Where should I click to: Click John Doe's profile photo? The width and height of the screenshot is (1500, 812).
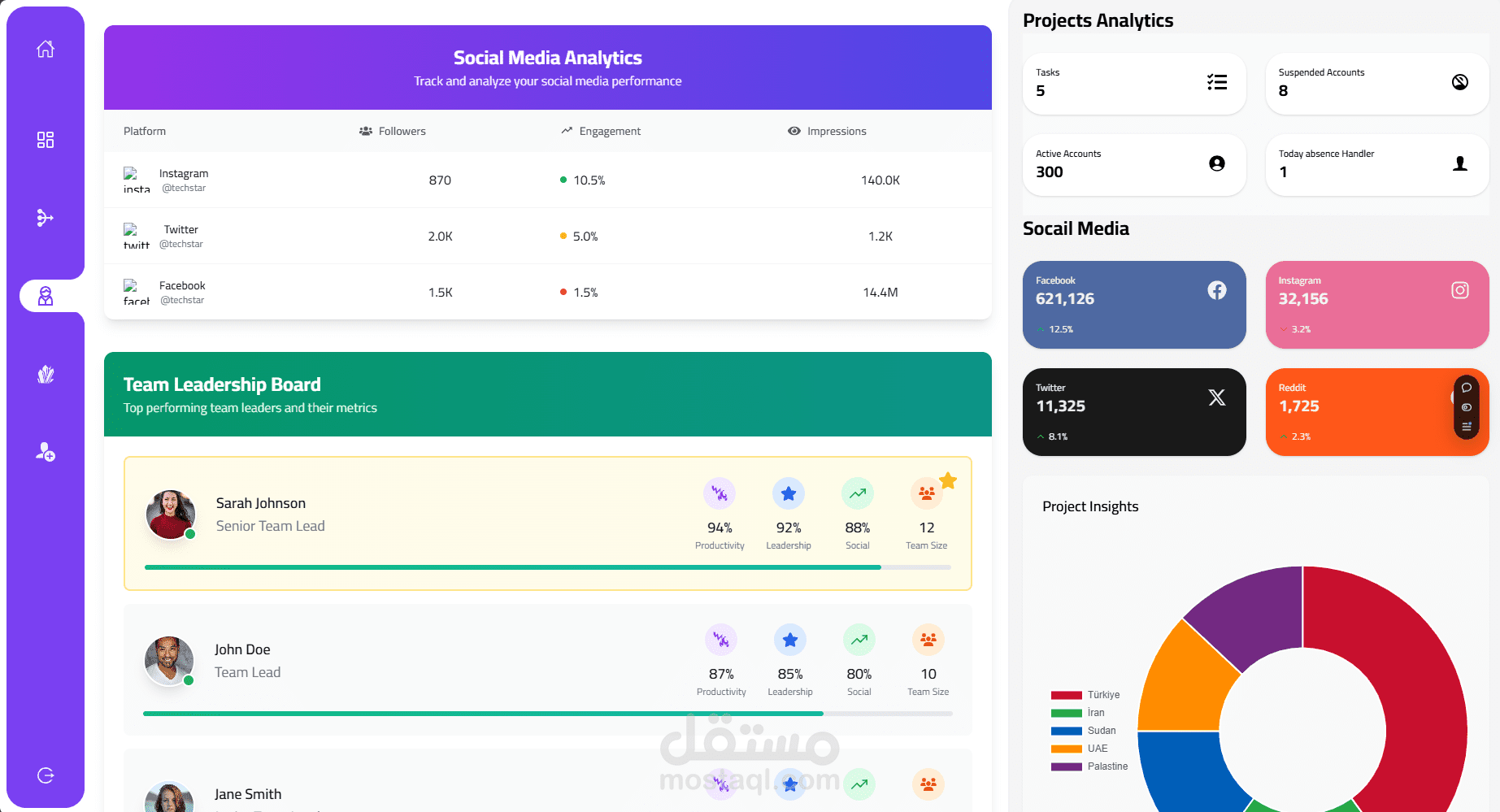pos(169,661)
